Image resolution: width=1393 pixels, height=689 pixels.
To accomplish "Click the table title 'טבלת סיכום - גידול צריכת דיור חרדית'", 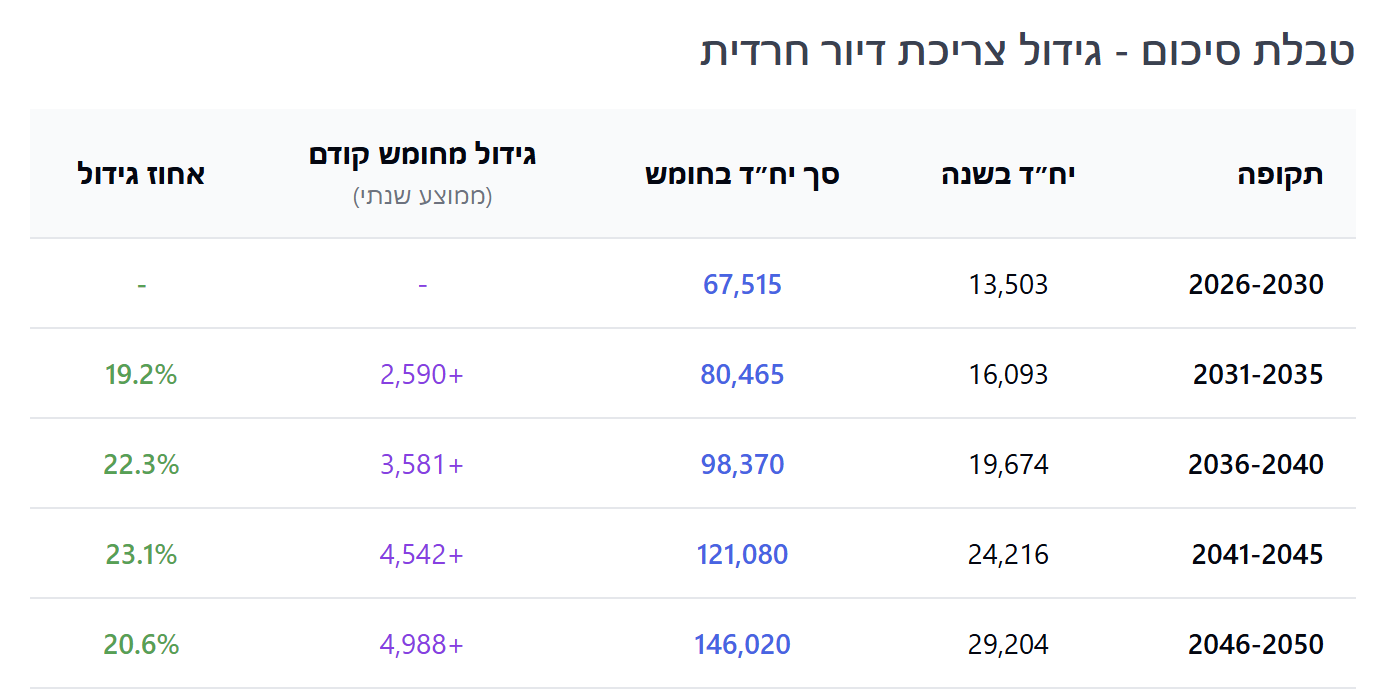I will 1028,52.
